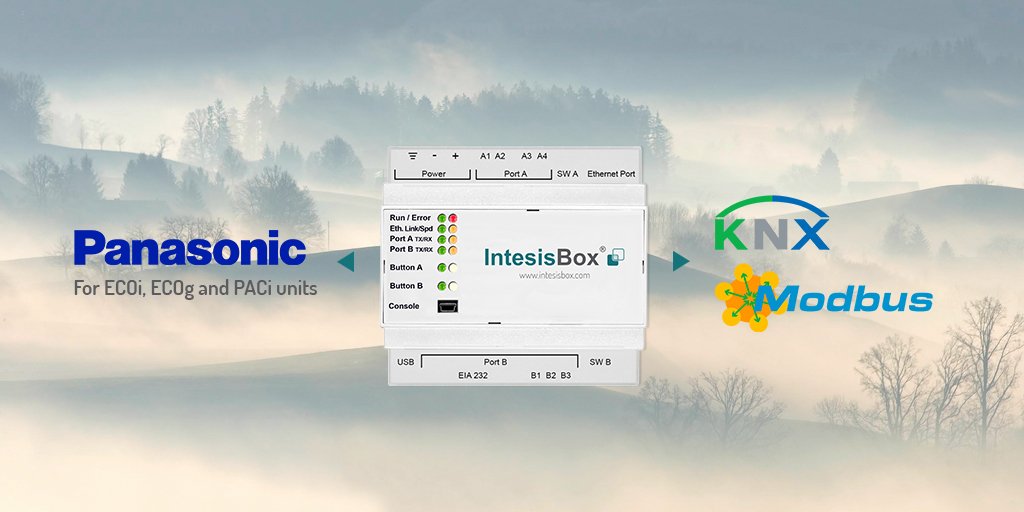Click the 'Port A' terminal label
The height and width of the screenshot is (512, 1024).
click(515, 174)
